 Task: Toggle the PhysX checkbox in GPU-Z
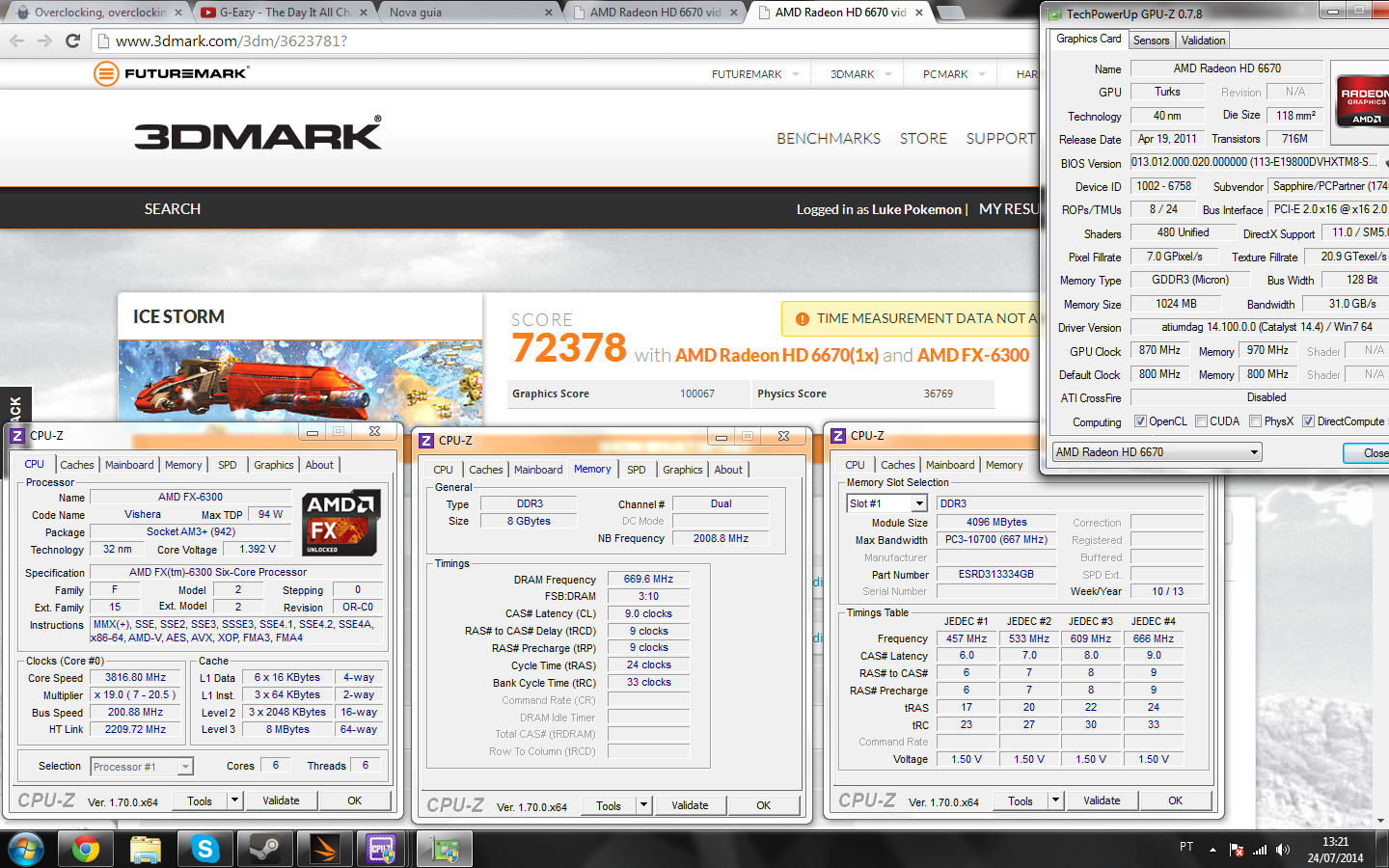[1255, 421]
